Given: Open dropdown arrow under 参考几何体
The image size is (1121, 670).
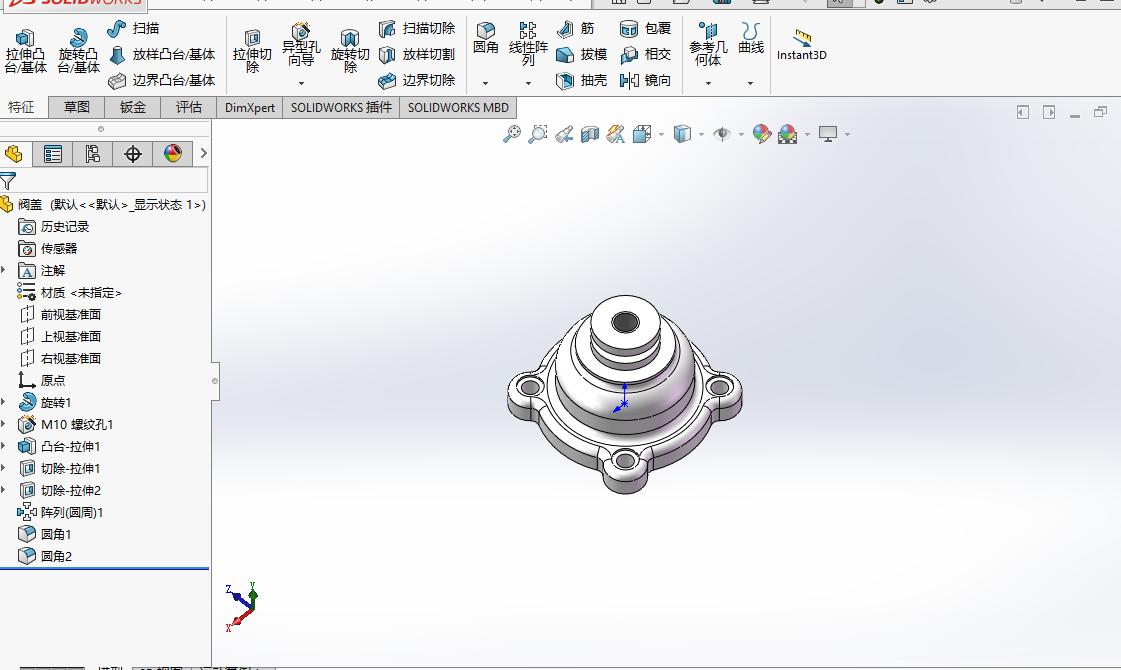Looking at the screenshot, I should 708,83.
